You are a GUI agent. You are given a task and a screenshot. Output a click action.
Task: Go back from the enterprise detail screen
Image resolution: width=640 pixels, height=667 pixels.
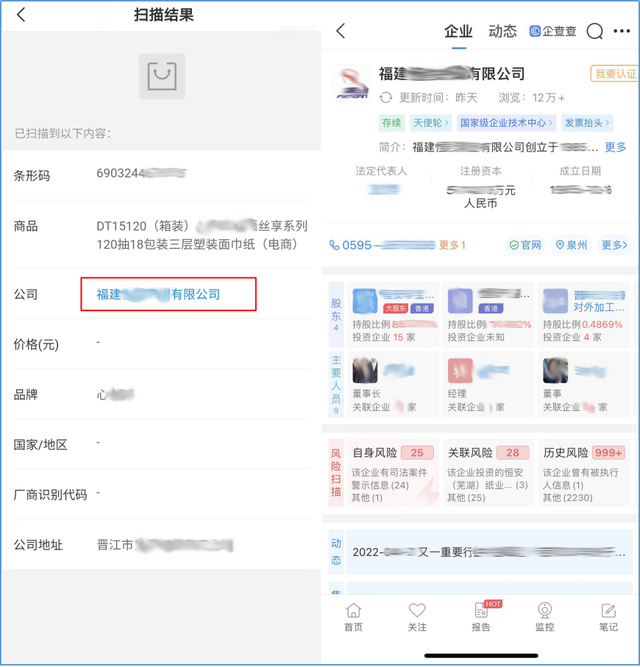(x=340, y=31)
